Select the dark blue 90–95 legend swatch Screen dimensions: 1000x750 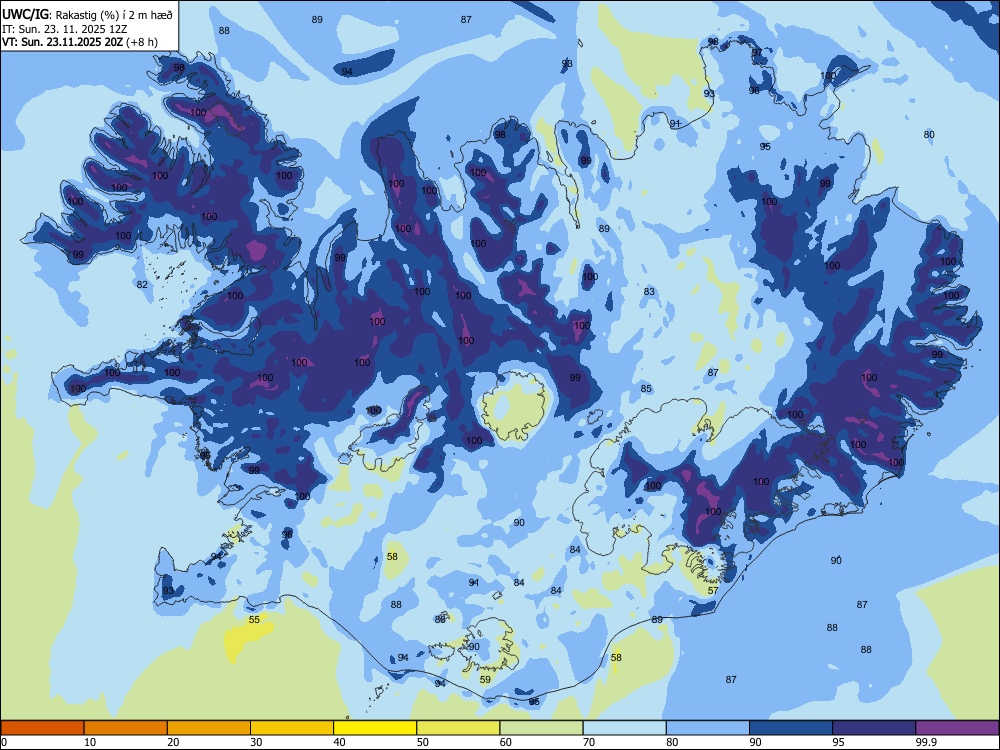[x=791, y=728]
